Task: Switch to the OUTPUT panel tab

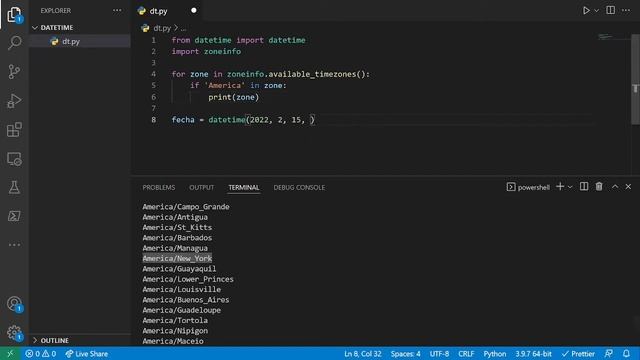Action: (x=202, y=187)
